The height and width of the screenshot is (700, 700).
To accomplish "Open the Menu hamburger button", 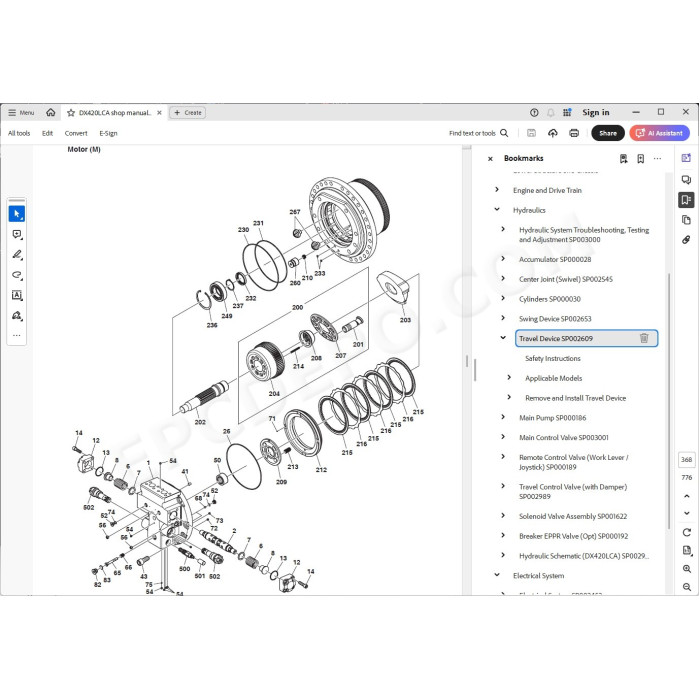I will (x=21, y=112).
